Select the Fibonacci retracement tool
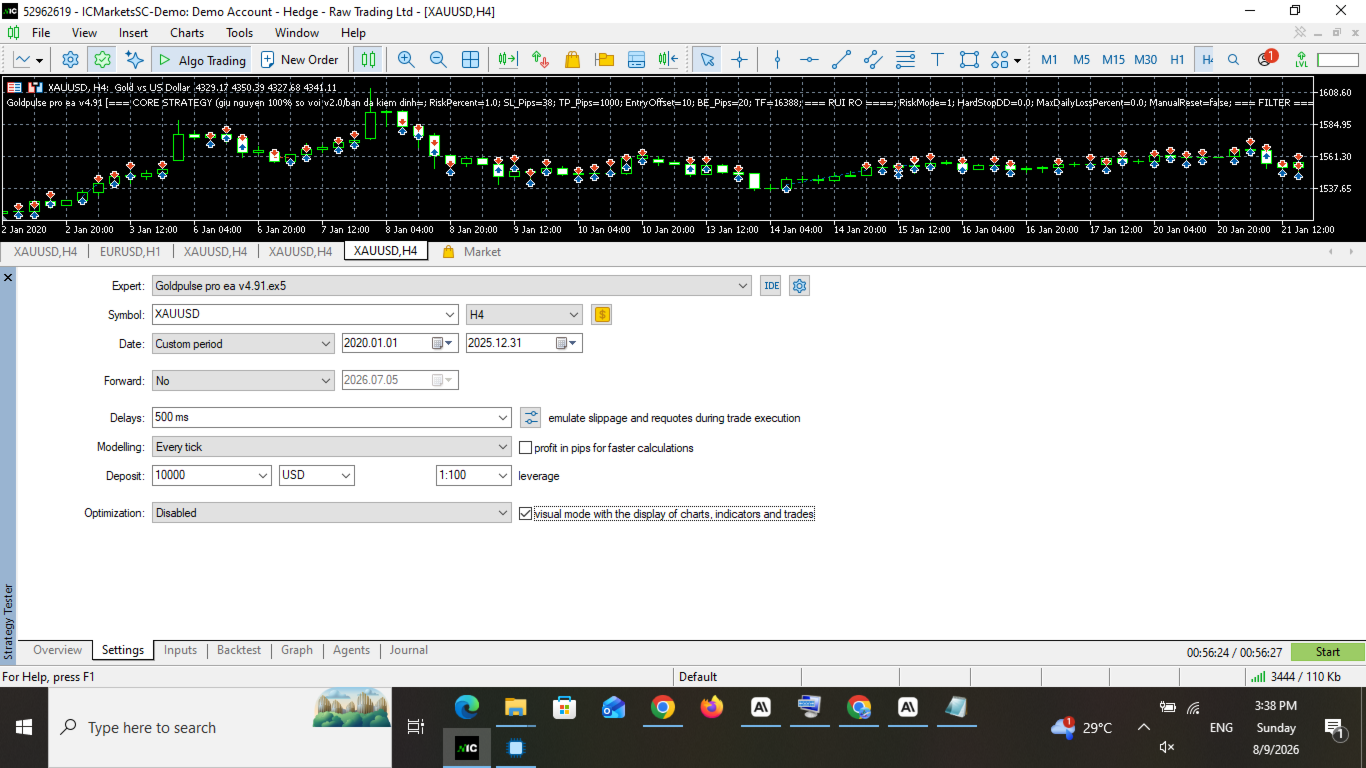This screenshot has height=768, width=1366. pos(905,59)
